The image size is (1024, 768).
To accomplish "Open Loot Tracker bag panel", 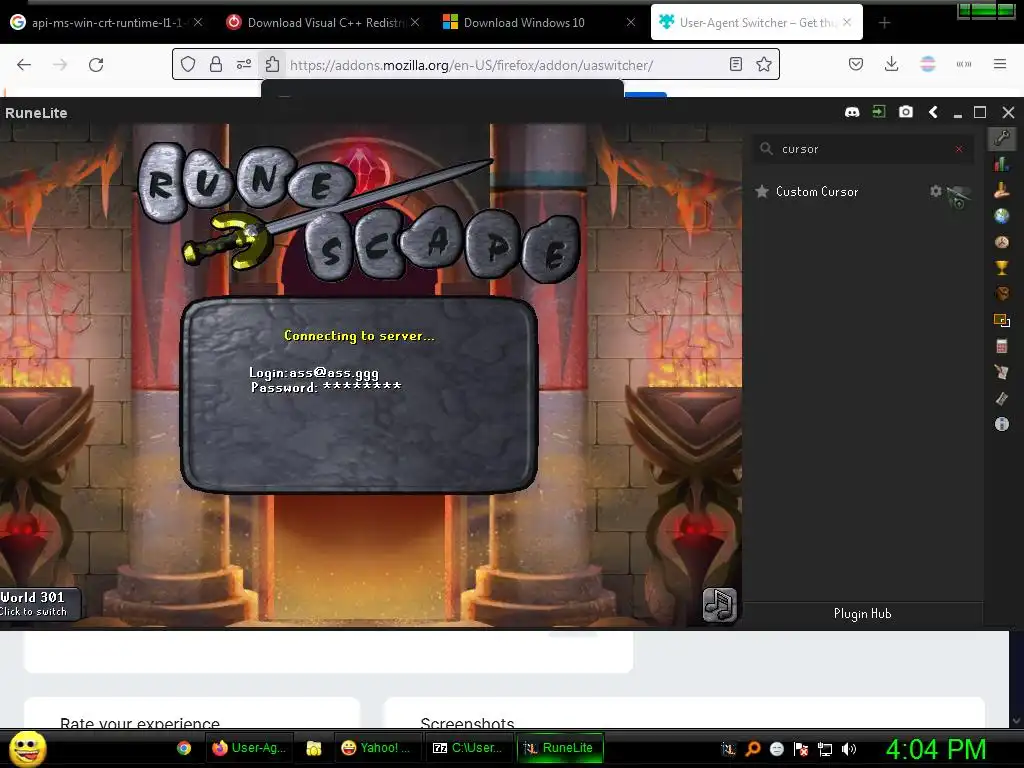I will pos(1002,294).
